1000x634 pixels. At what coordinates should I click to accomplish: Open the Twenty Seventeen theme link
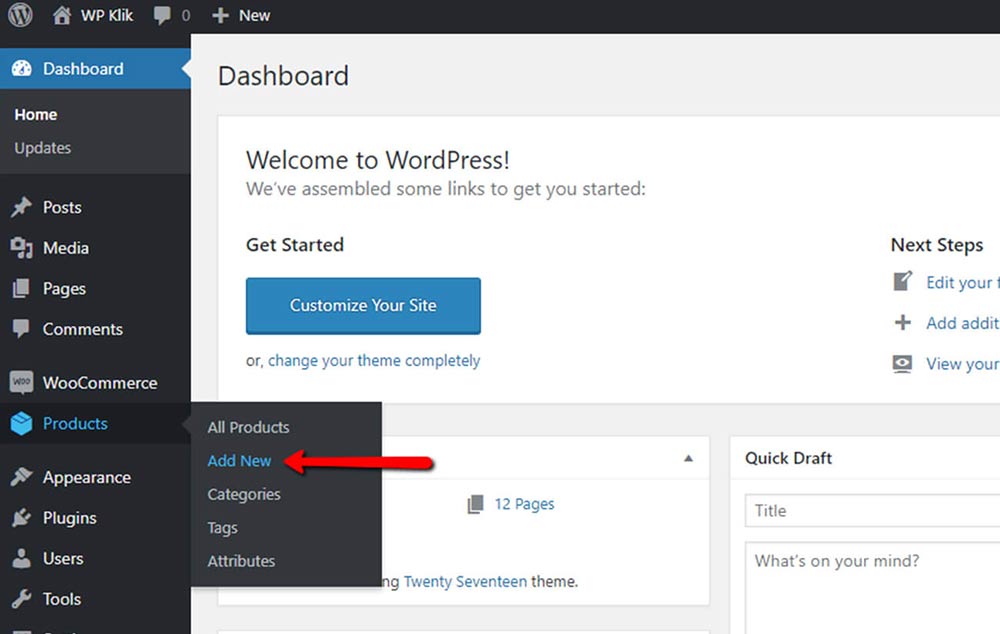[x=466, y=582]
